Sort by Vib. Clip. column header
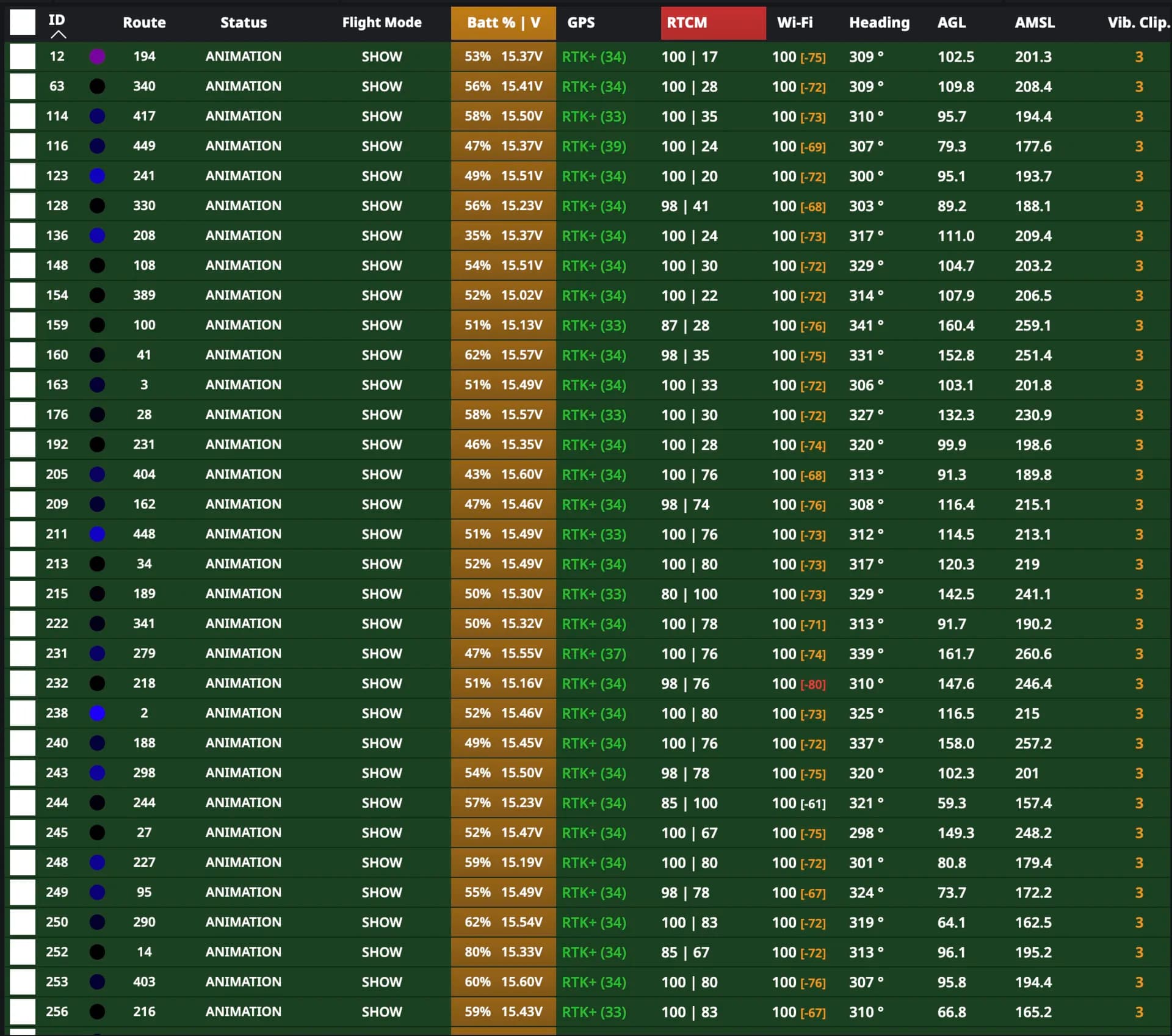Viewport: 1172px width, 1036px height. coord(1138,23)
